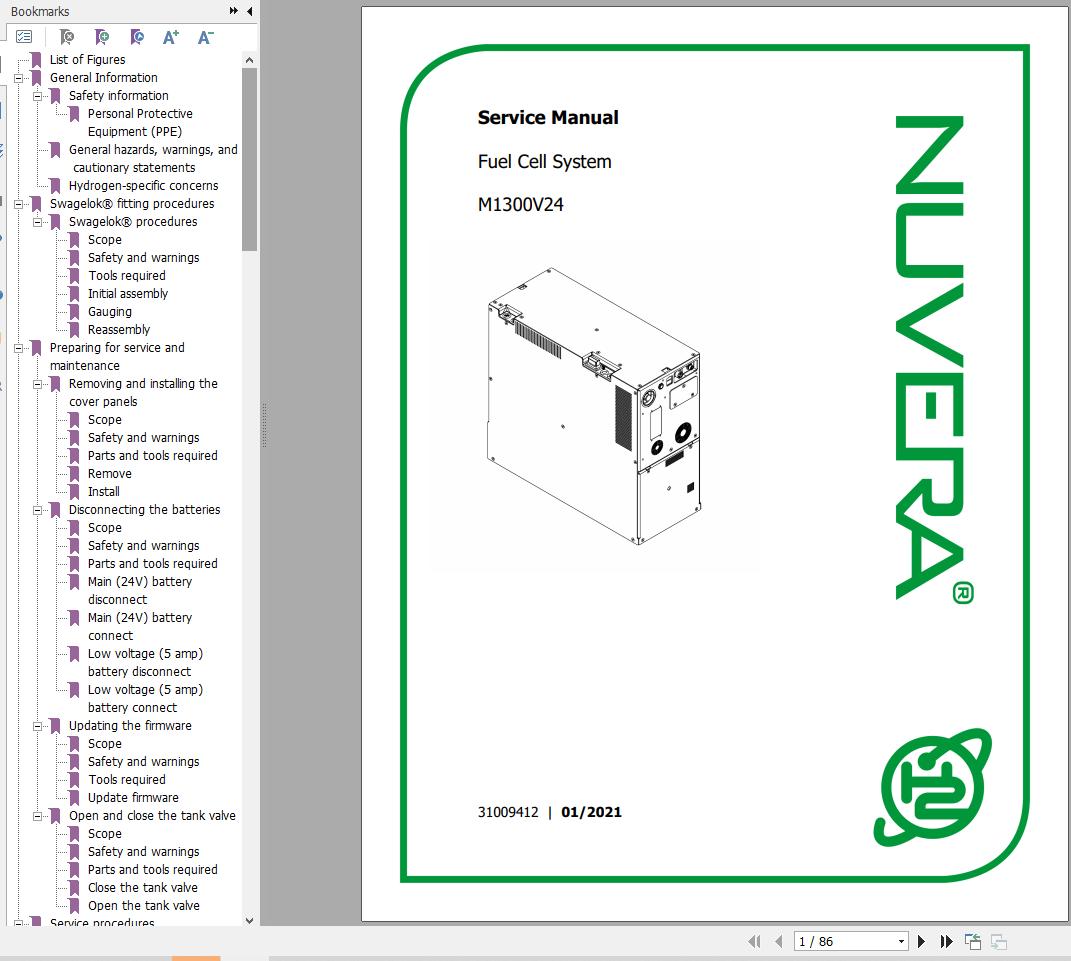Open the Disconnecting the batteries bookmark
The width and height of the screenshot is (1071, 961).
point(144,510)
